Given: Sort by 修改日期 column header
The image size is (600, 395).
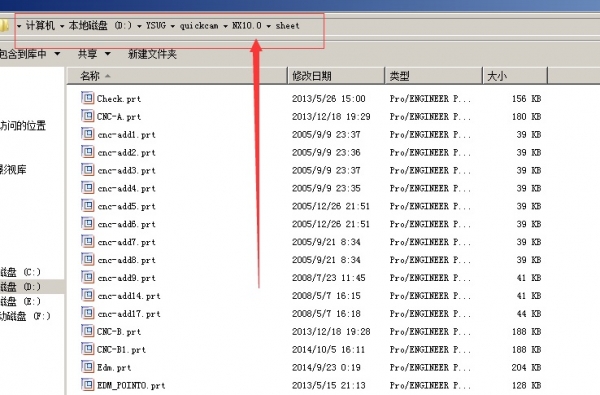Looking at the screenshot, I should [x=336, y=76].
